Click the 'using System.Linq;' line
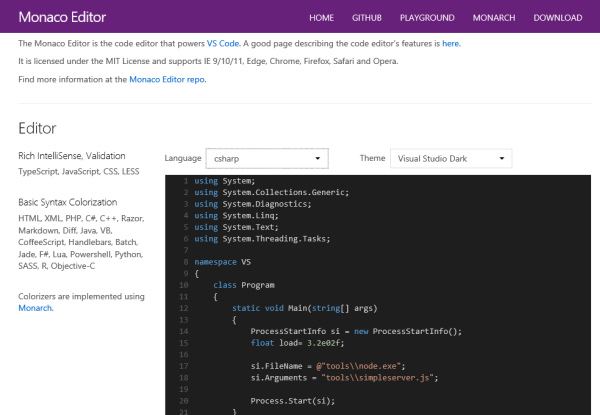The image size is (600, 415). click(x=236, y=215)
